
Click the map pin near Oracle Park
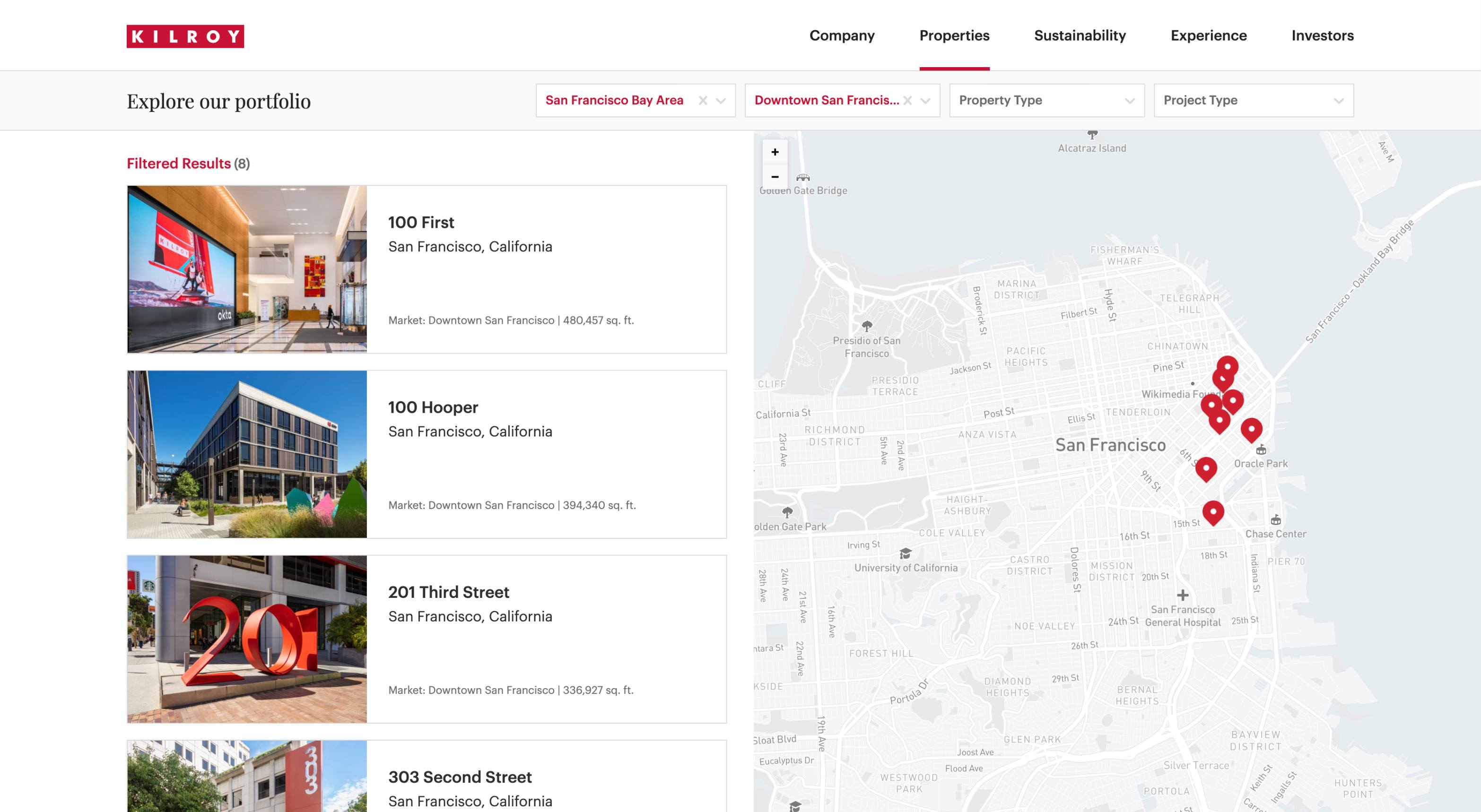coord(1251,429)
